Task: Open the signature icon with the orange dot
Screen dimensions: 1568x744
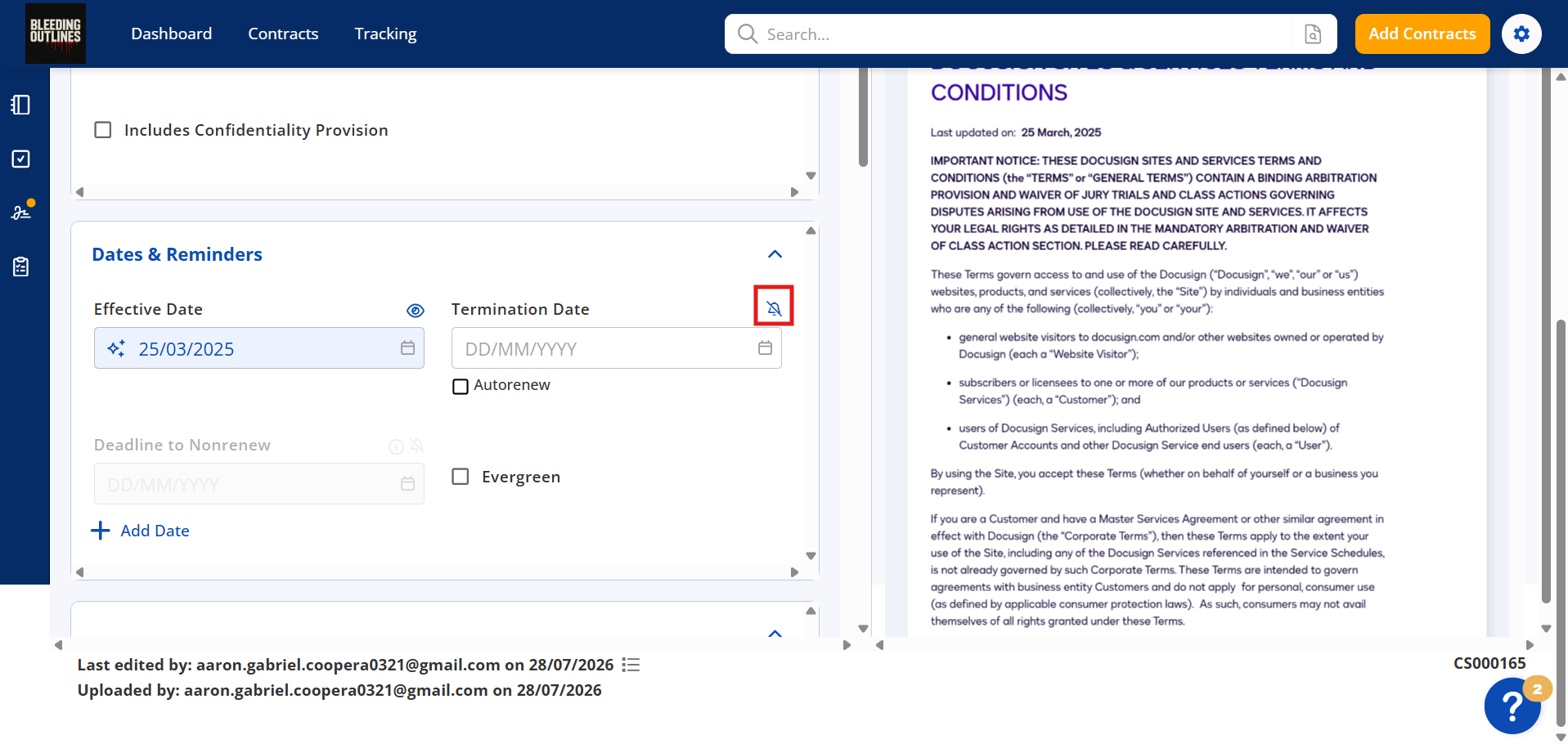Action: click(20, 213)
